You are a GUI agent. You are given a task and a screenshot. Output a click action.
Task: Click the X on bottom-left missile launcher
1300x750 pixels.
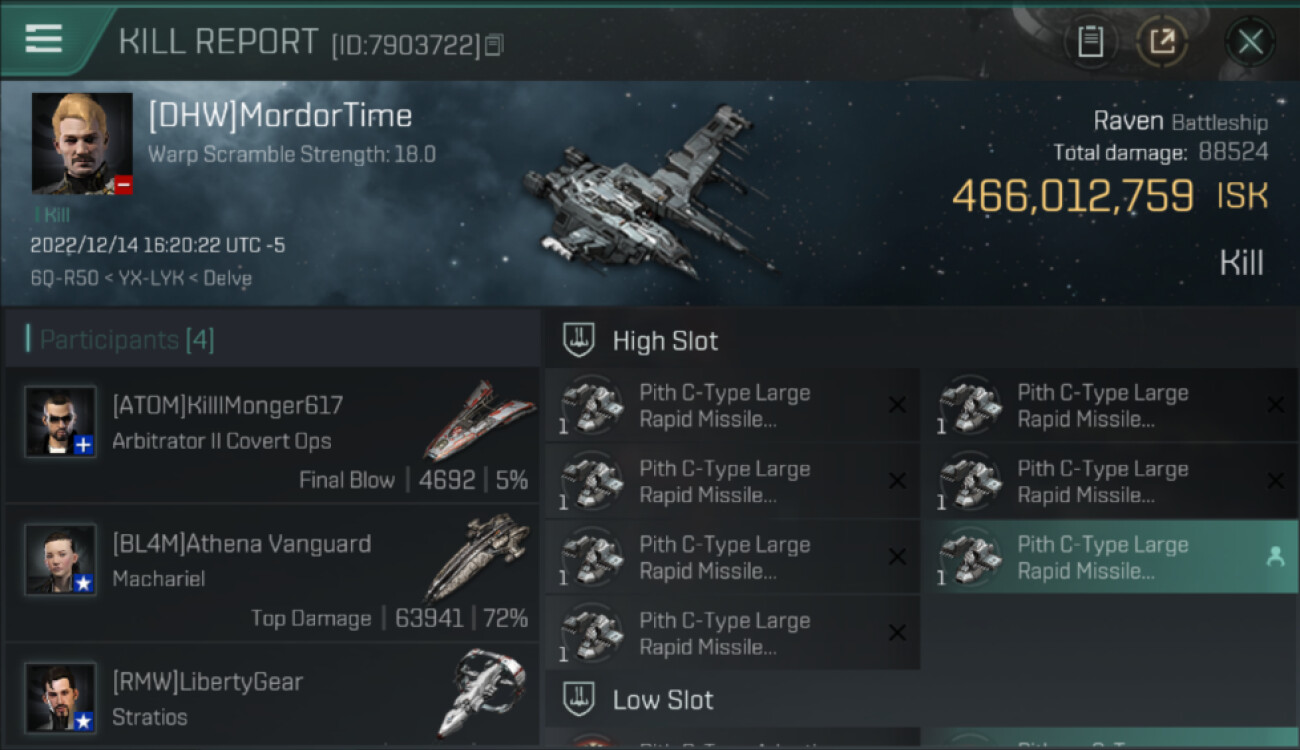(x=897, y=633)
